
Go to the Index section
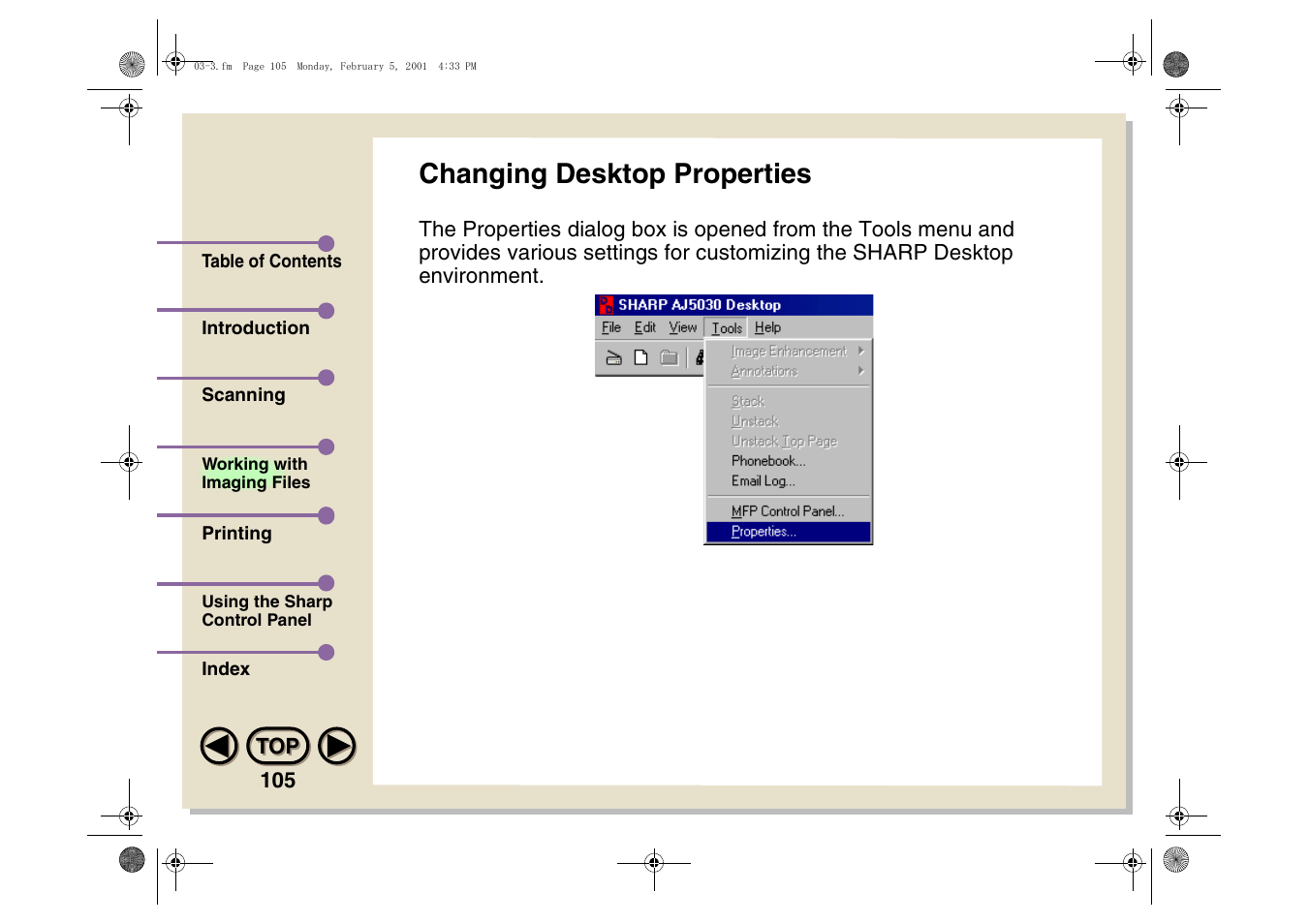226,669
